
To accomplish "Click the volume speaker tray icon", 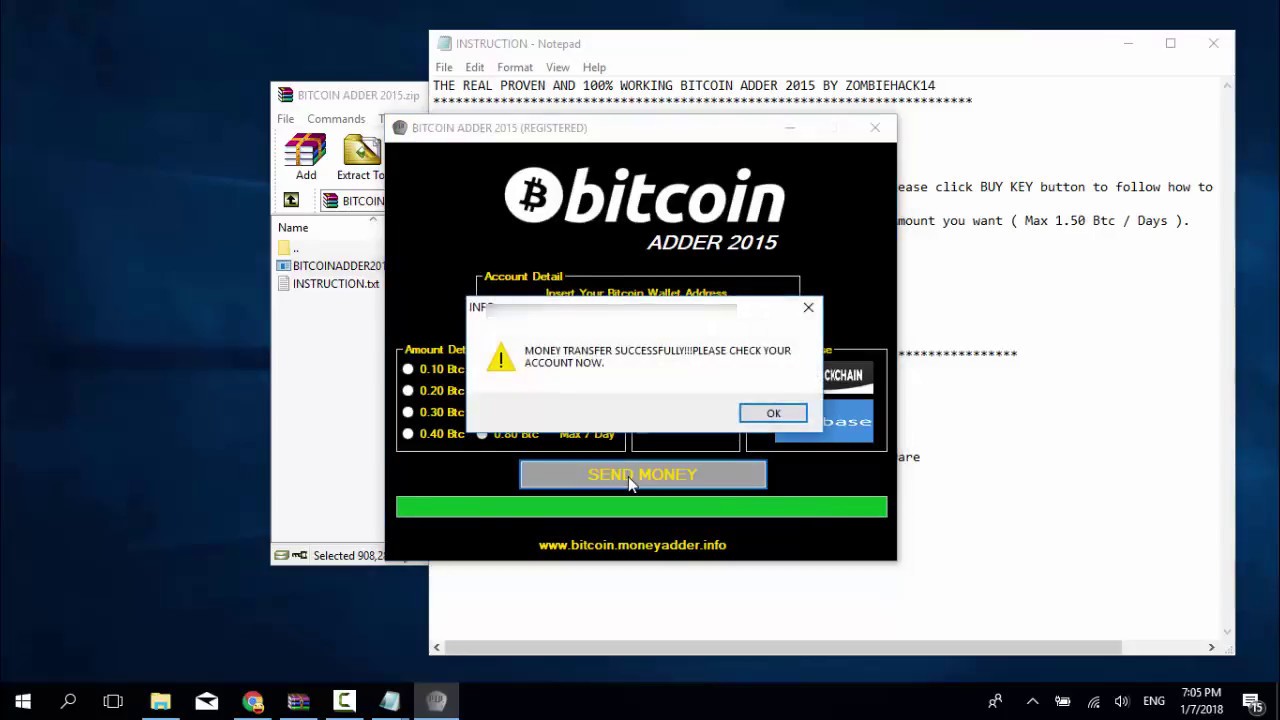I will click(1122, 702).
